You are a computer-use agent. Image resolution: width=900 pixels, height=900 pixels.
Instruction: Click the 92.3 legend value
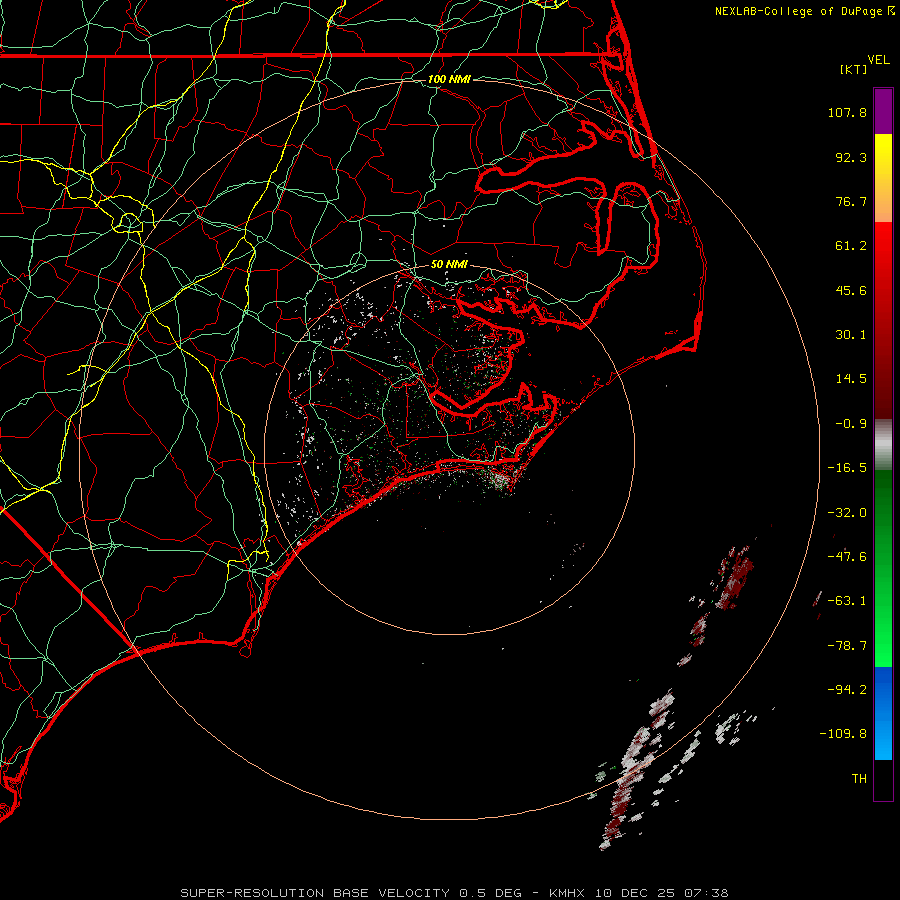851,157
